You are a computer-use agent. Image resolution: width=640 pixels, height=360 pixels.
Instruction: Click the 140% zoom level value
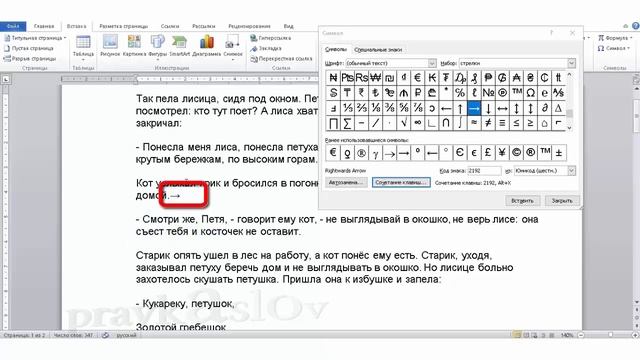pos(567,335)
